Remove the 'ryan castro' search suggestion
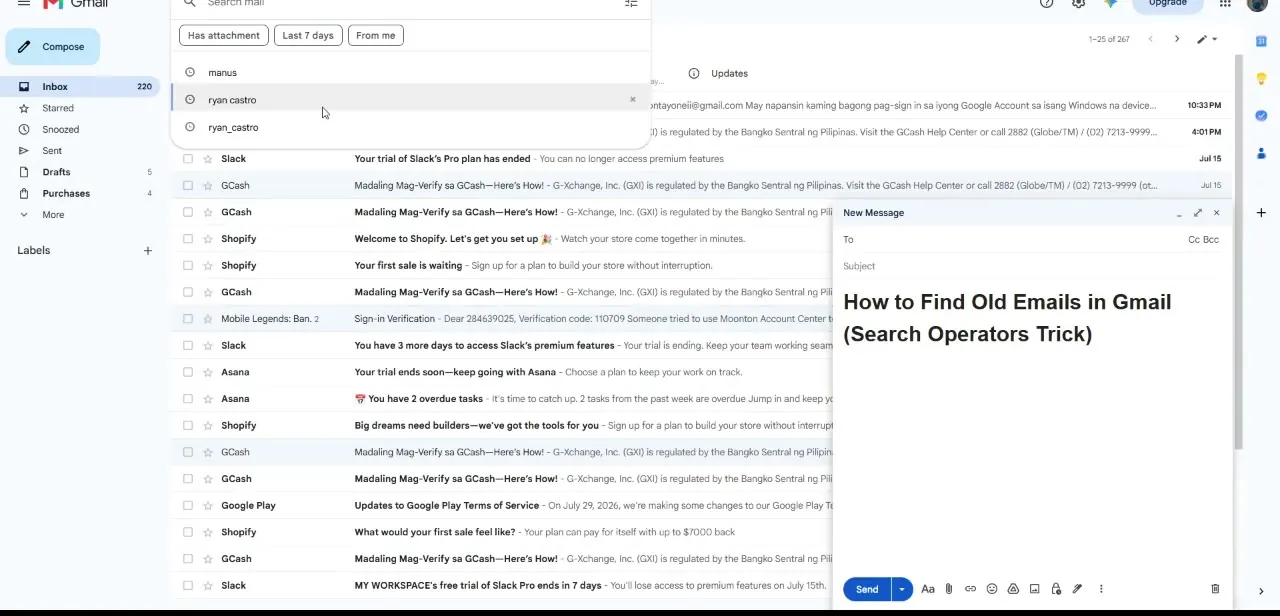The width and height of the screenshot is (1280, 616). (x=632, y=99)
